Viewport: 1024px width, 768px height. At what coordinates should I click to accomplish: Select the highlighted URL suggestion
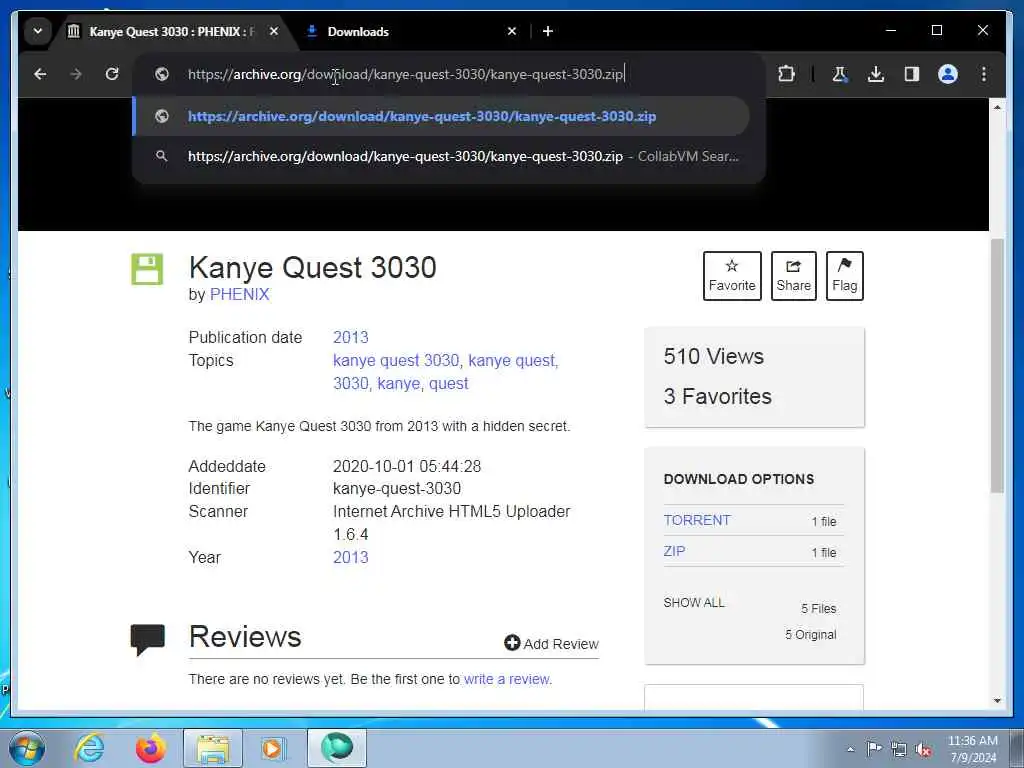441,116
